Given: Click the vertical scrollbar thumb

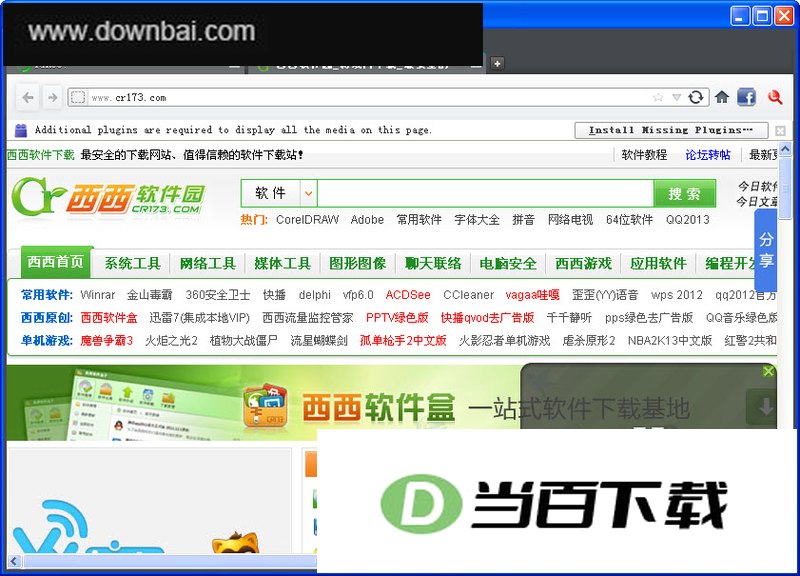Looking at the screenshot, I should [785, 188].
